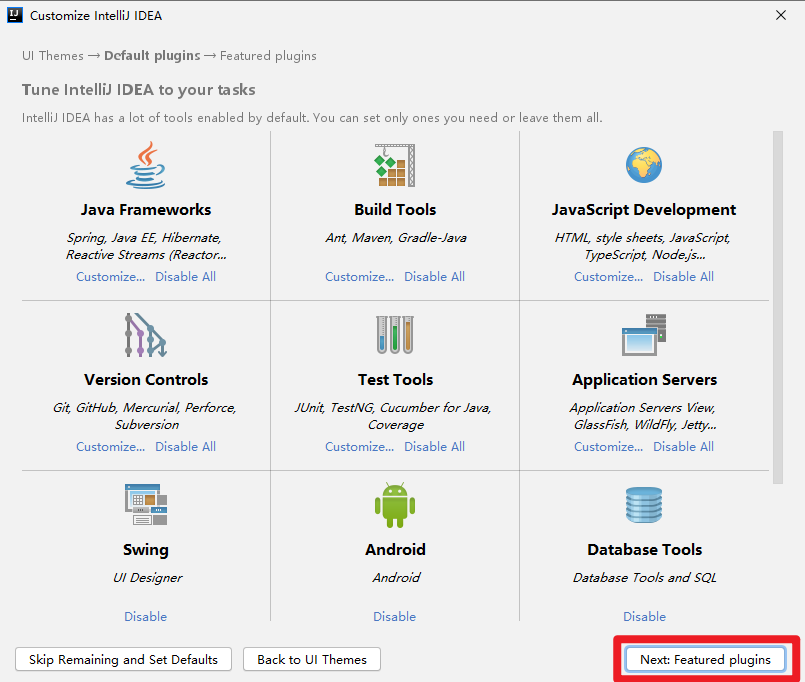
Task: Click the Application Servers heading
Action: (x=644, y=380)
